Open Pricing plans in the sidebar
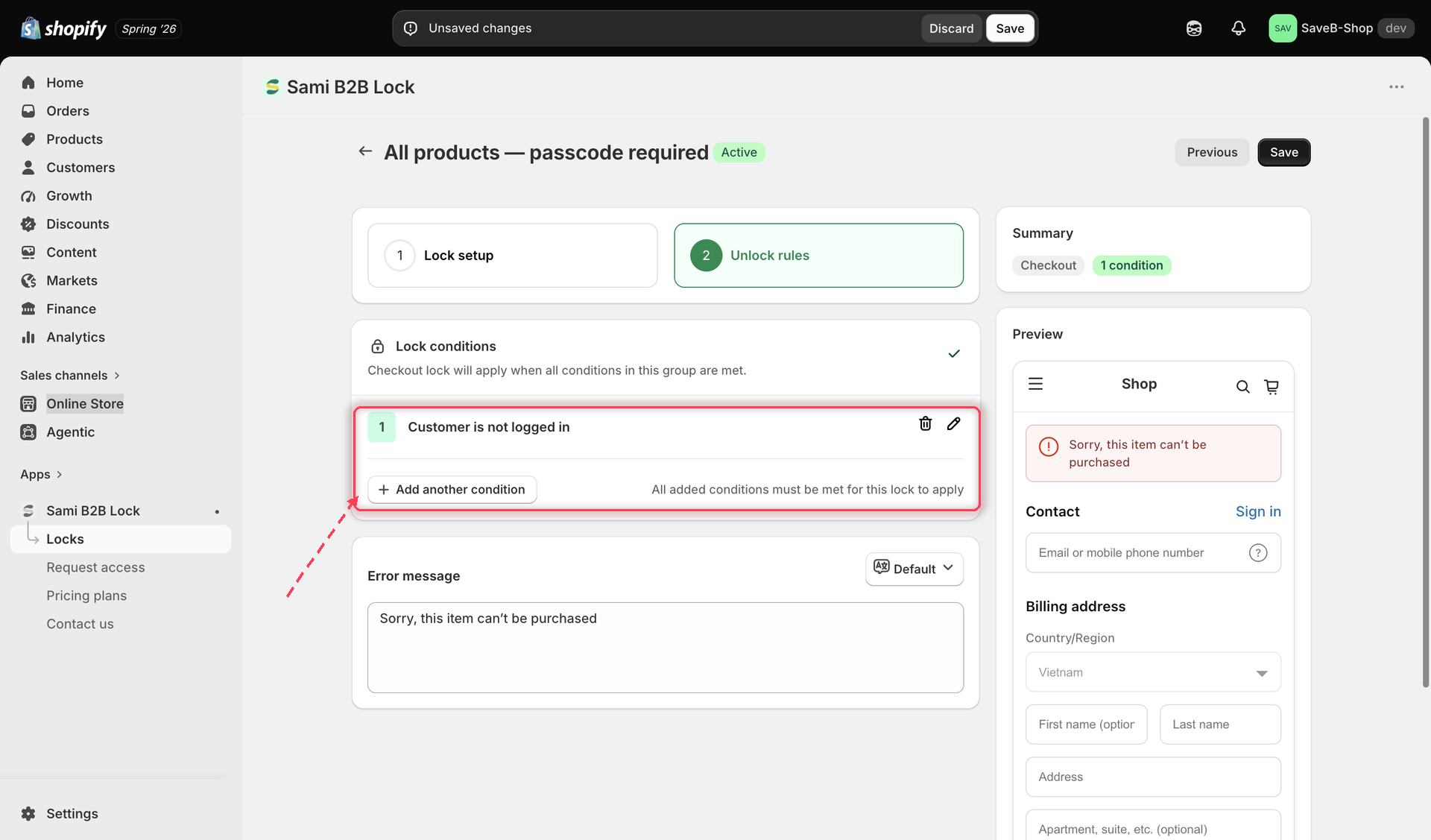The width and height of the screenshot is (1431, 840). pos(86,596)
